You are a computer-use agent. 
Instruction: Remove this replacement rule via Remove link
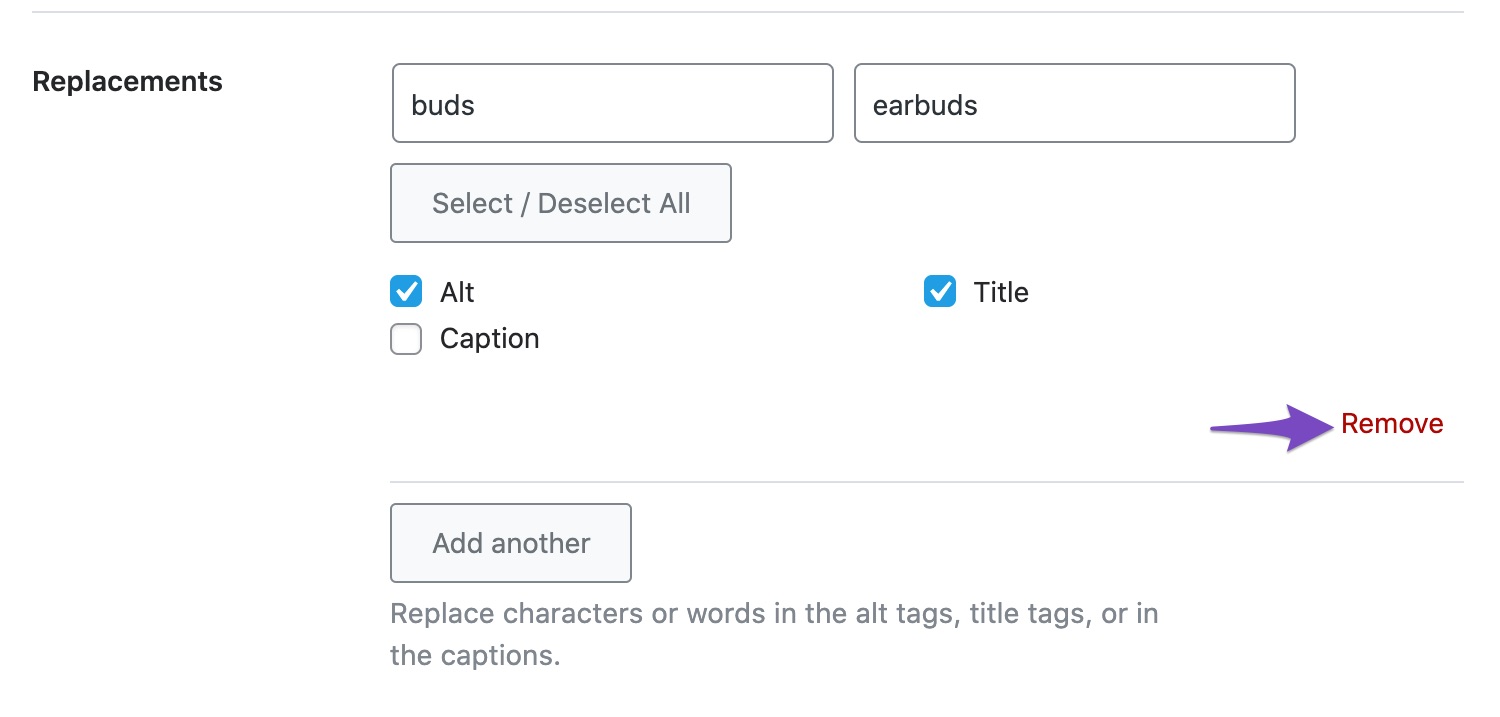[1392, 424]
